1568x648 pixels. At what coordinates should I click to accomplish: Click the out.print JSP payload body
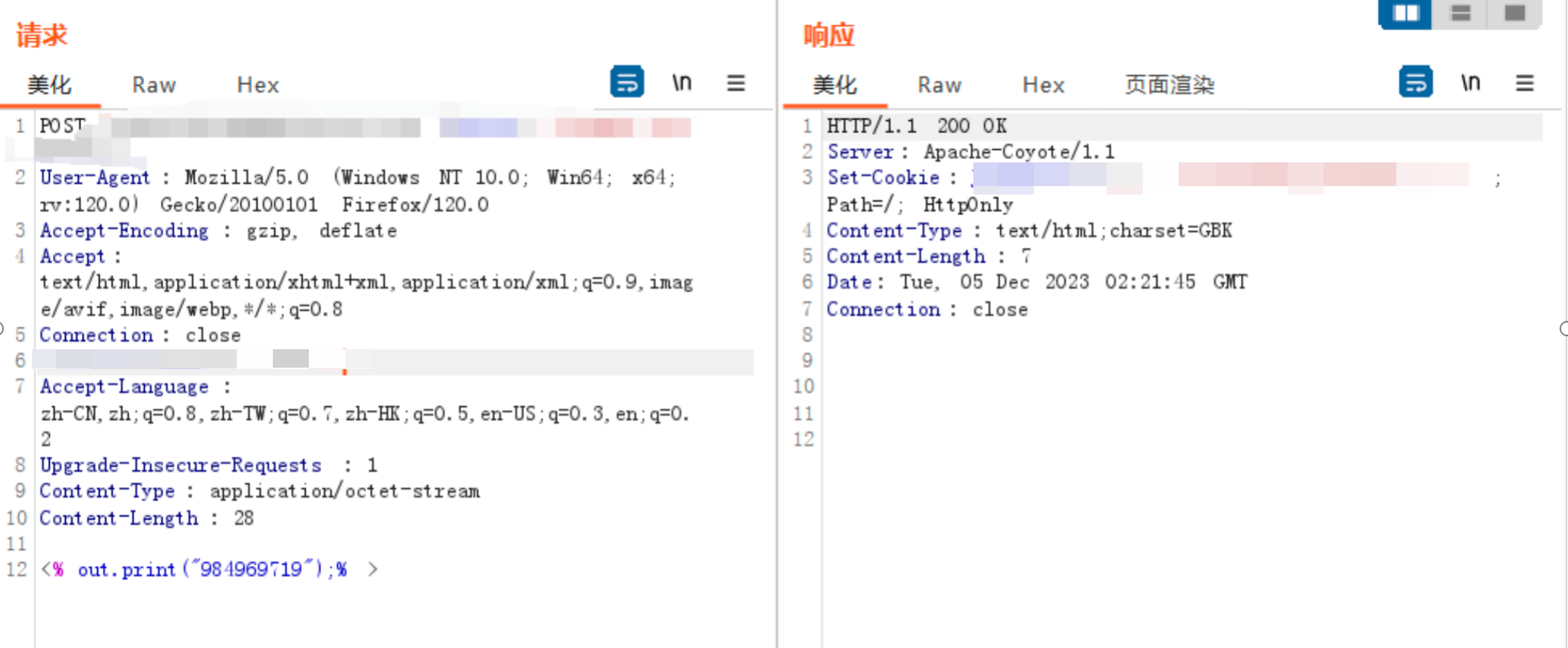pos(208,569)
